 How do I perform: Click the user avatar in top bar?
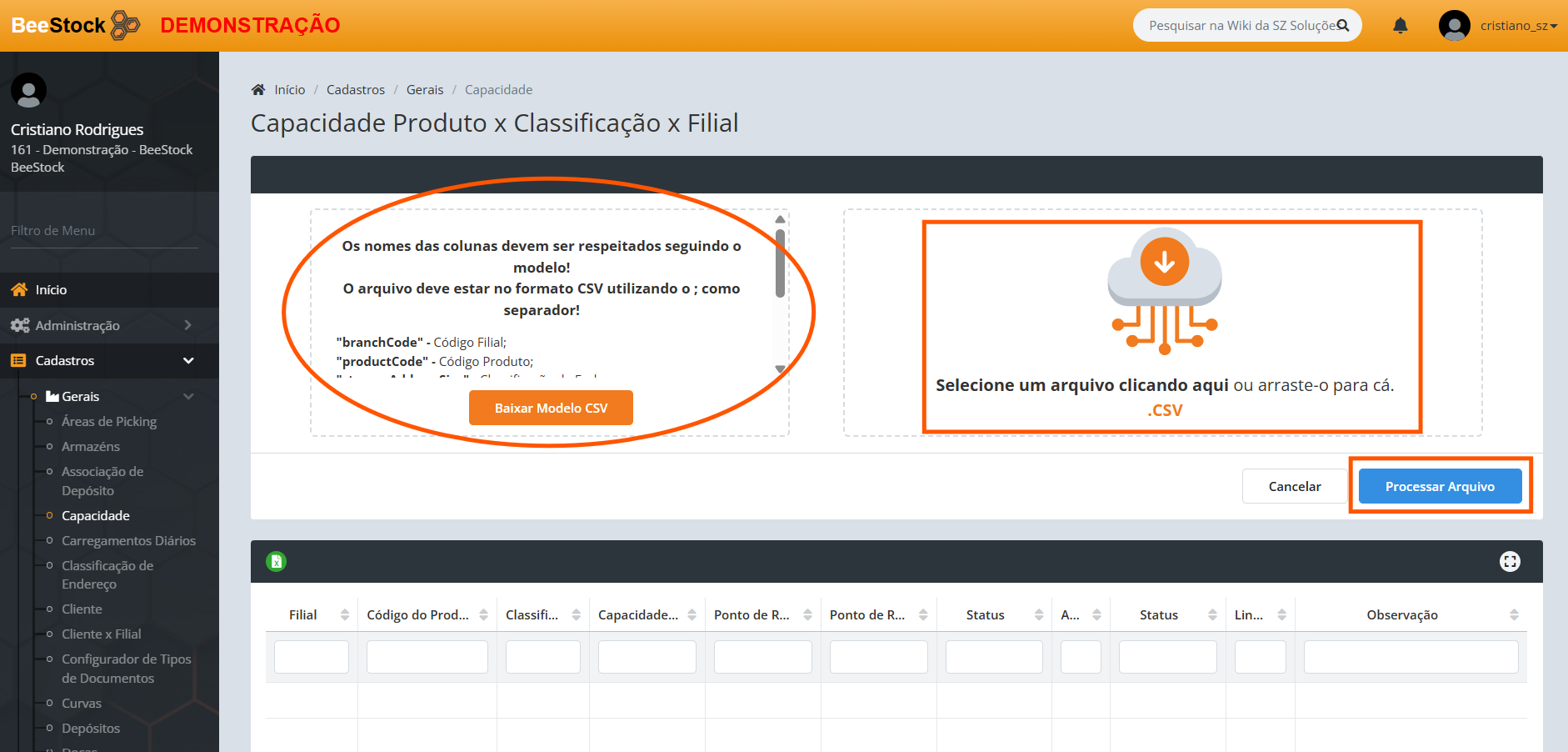tap(1454, 26)
